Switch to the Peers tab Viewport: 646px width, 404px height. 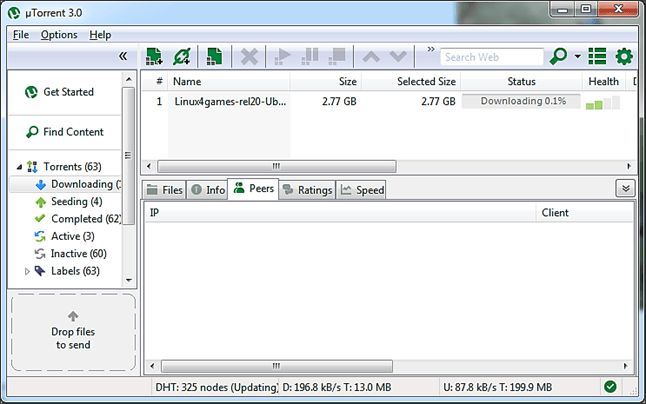253,188
